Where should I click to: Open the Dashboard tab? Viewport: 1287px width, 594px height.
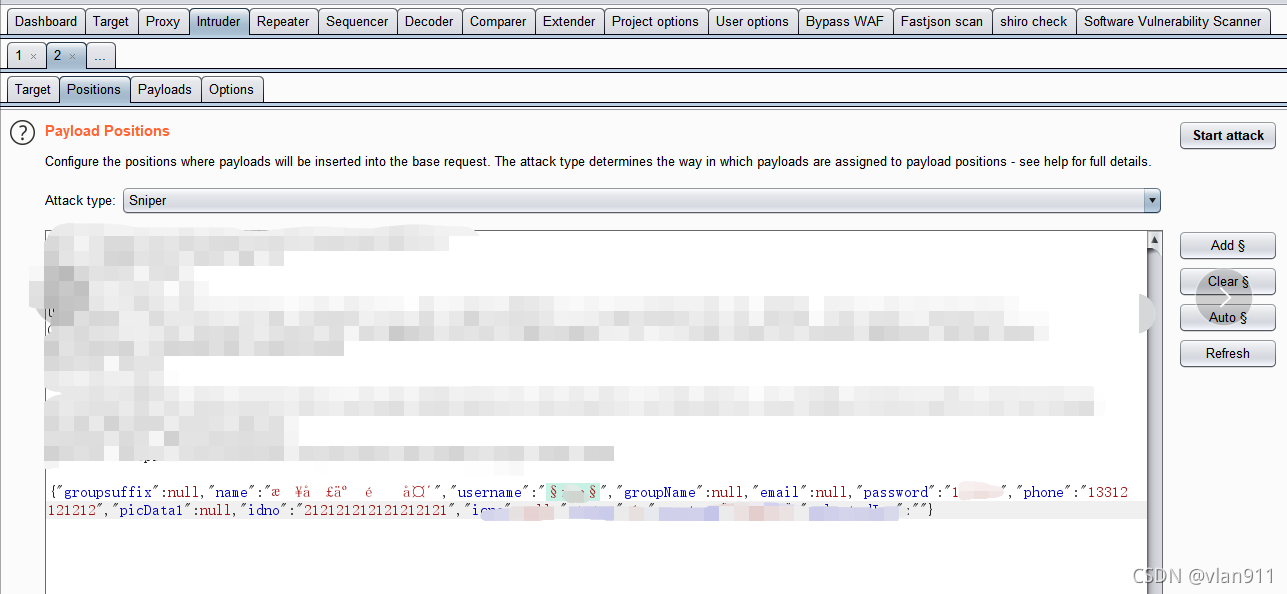(x=46, y=21)
